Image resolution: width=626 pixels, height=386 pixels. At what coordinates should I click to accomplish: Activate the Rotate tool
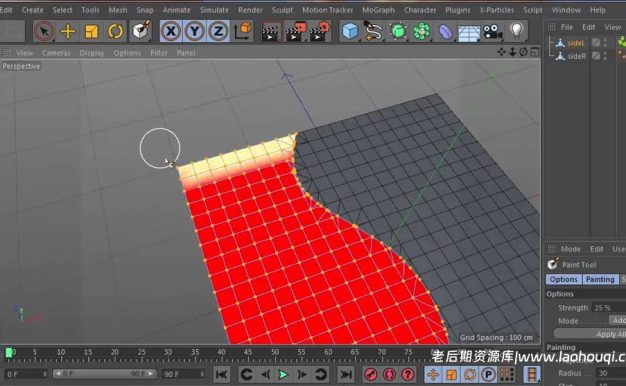[x=115, y=31]
